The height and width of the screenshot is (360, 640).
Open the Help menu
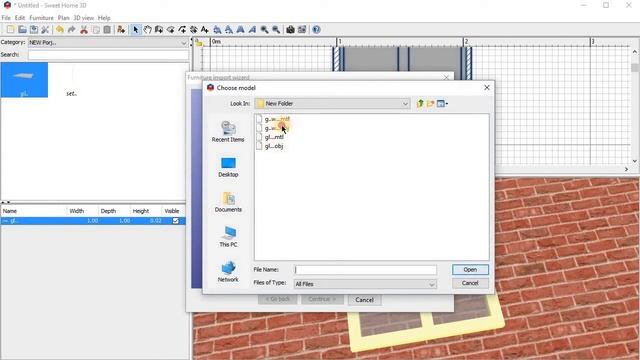104,18
